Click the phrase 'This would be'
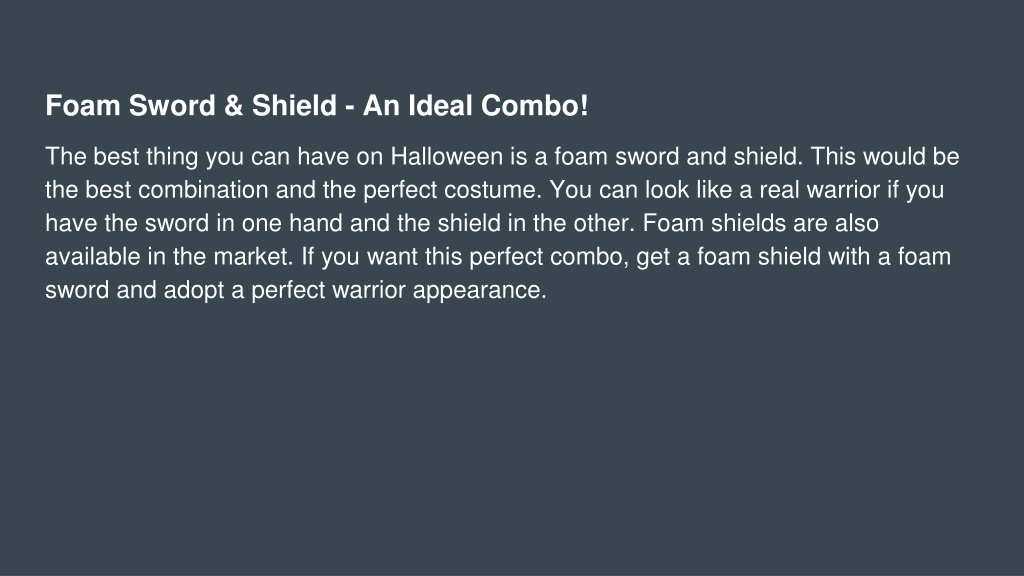Viewport: 1024px width, 576px height. [885, 157]
